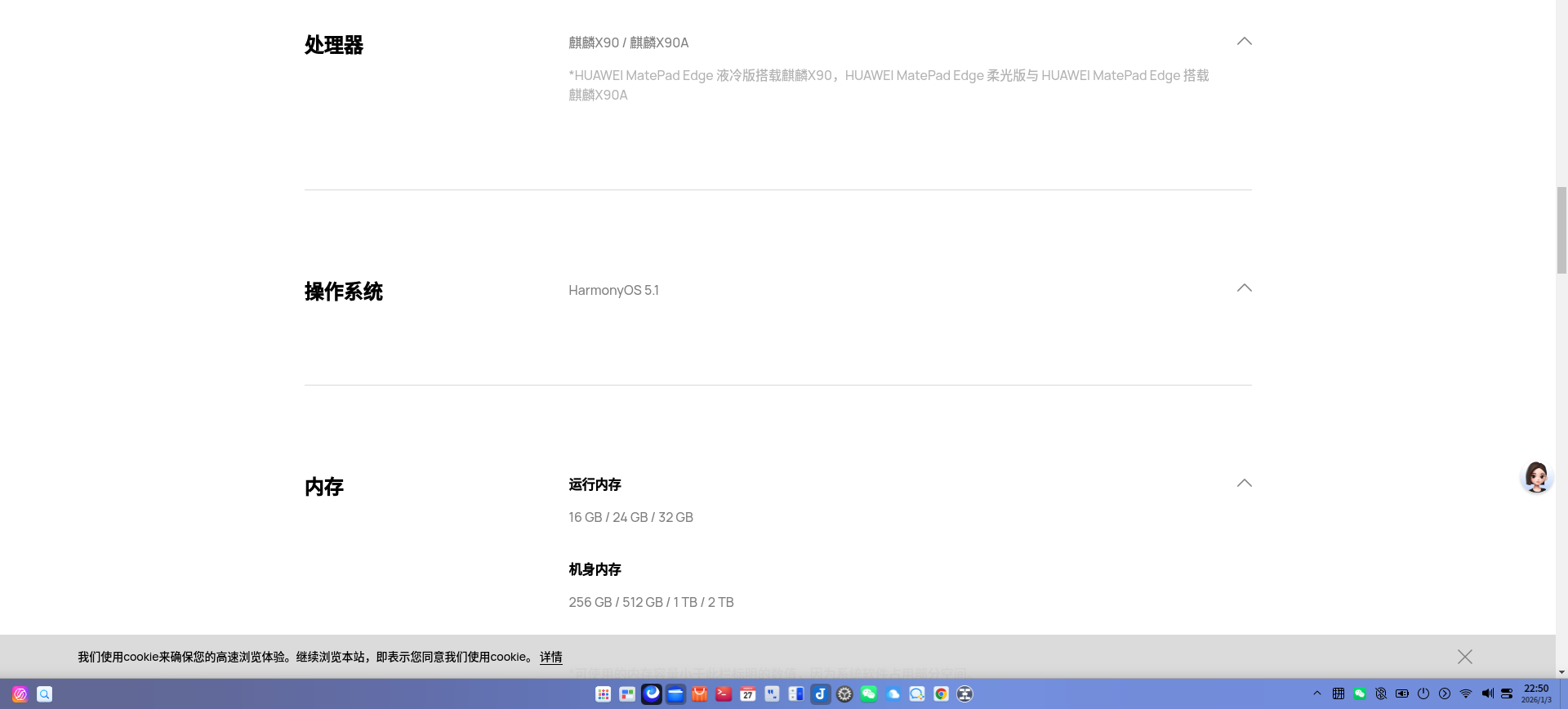Collapse the 操作系统 section chevron
Viewport: 1568px width, 709px height.
[1244, 288]
